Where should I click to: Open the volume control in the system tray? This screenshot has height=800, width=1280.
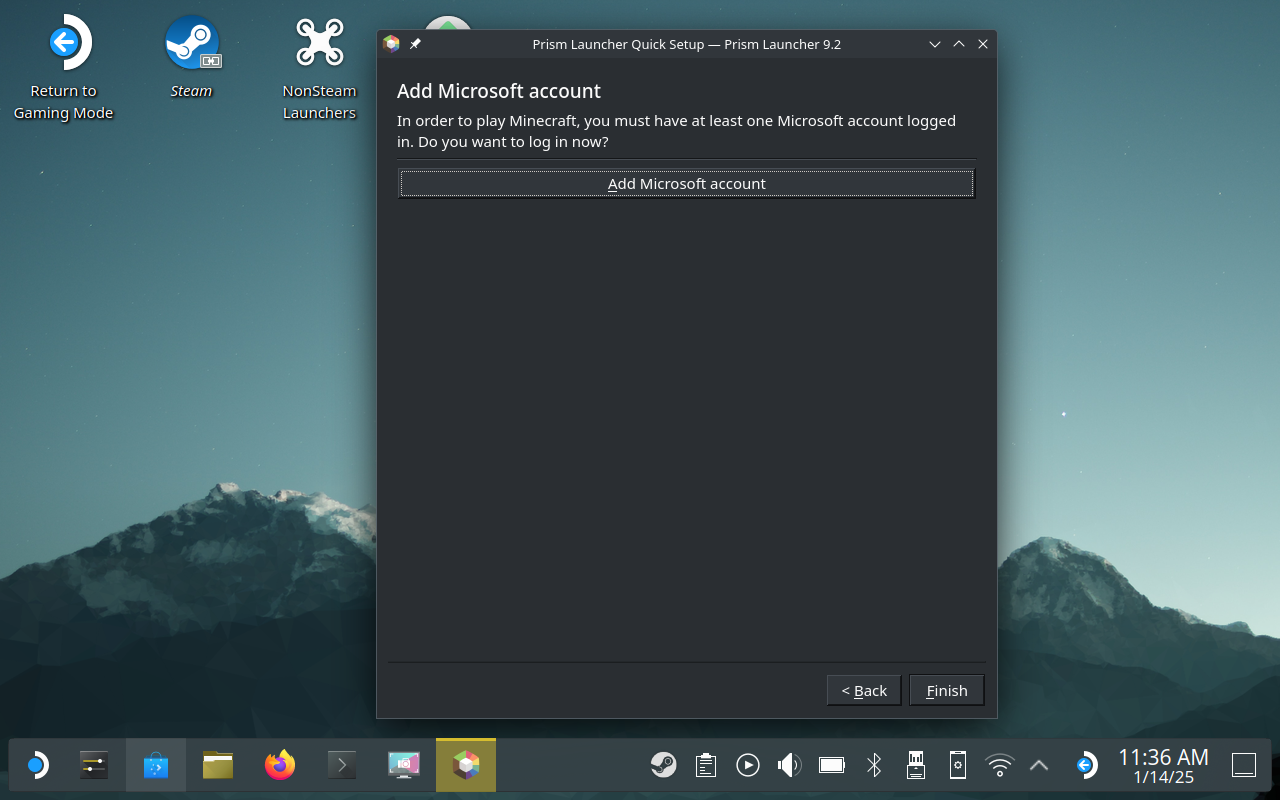click(x=789, y=766)
